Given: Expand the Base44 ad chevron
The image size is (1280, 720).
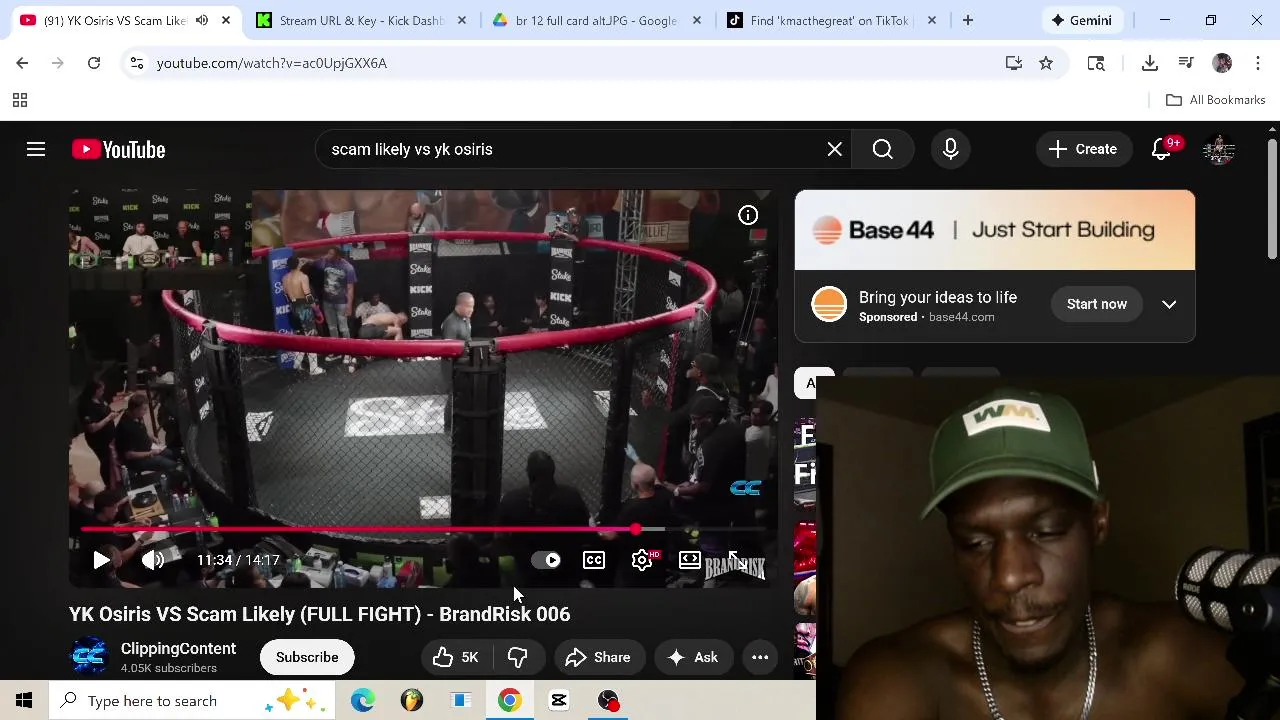Looking at the screenshot, I should (x=1169, y=304).
